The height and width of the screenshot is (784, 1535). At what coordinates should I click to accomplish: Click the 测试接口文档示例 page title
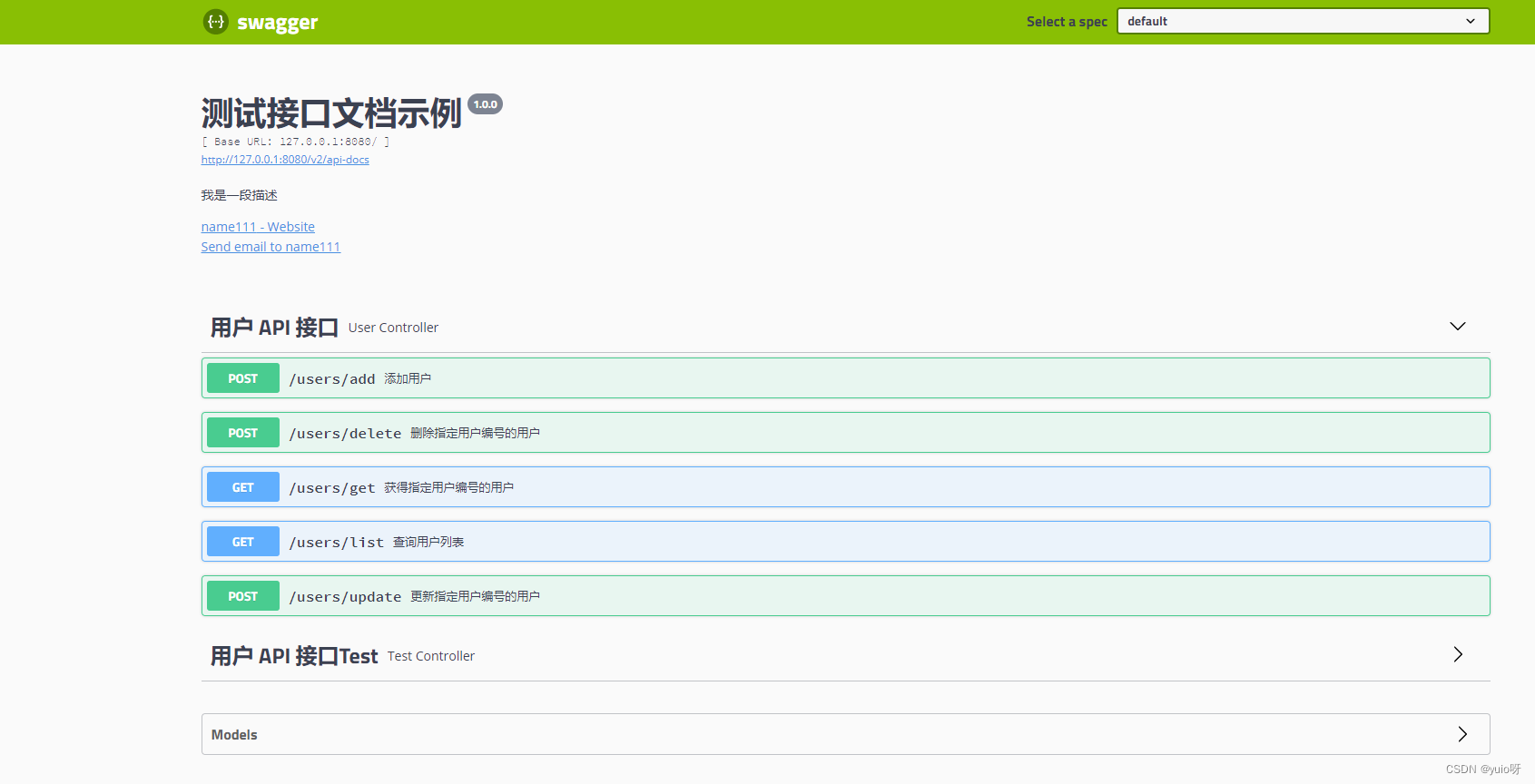331,113
